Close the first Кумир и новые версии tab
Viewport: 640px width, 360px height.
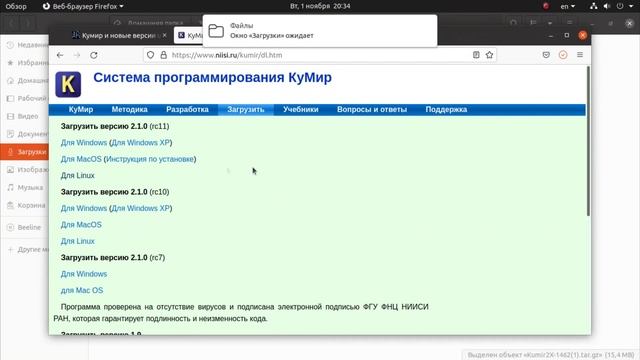[164, 36]
